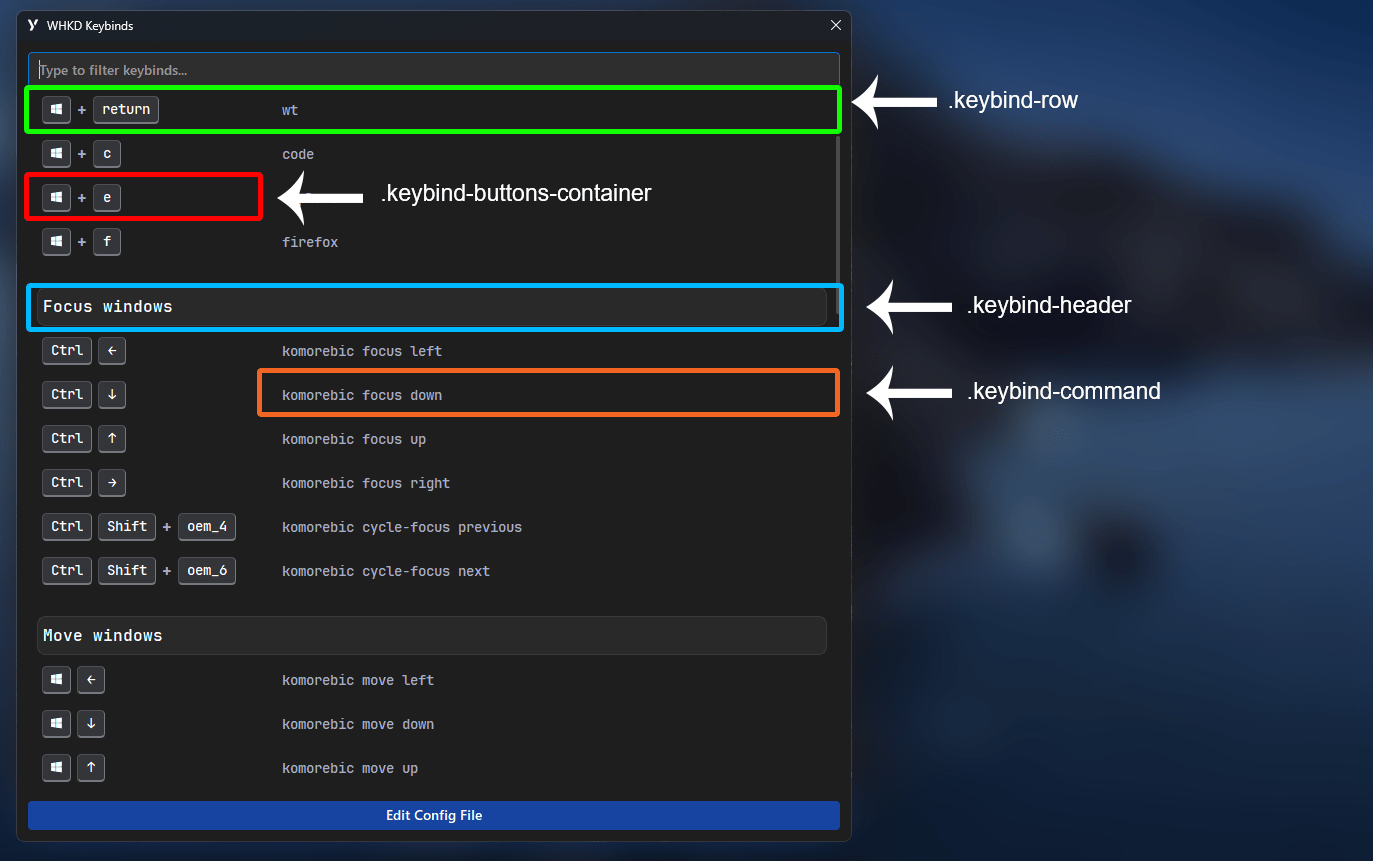Click the YASB logo icon in title bar
The height and width of the screenshot is (861, 1373).
(x=33, y=25)
